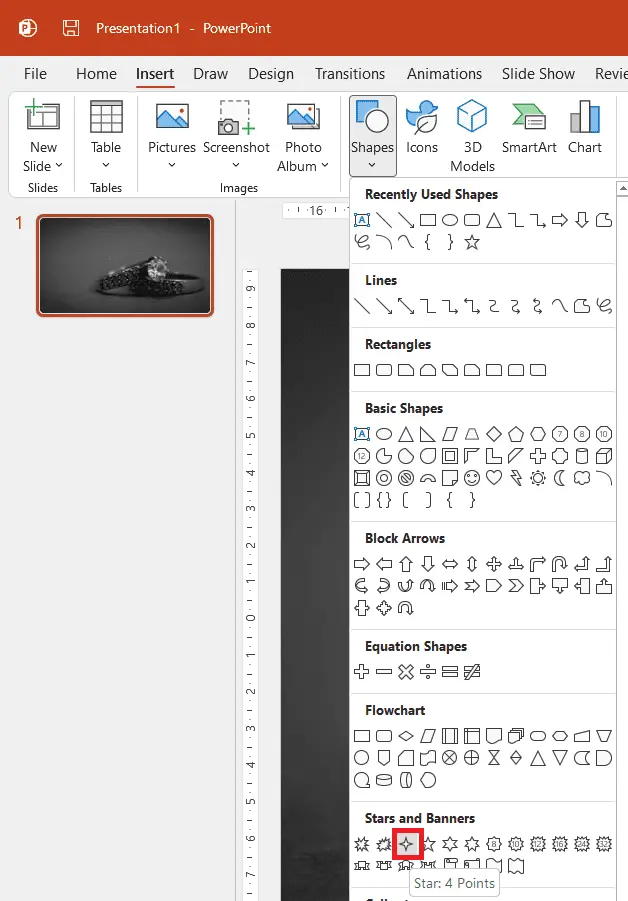Pick the Up Arrow in Block Arrows

(406, 564)
